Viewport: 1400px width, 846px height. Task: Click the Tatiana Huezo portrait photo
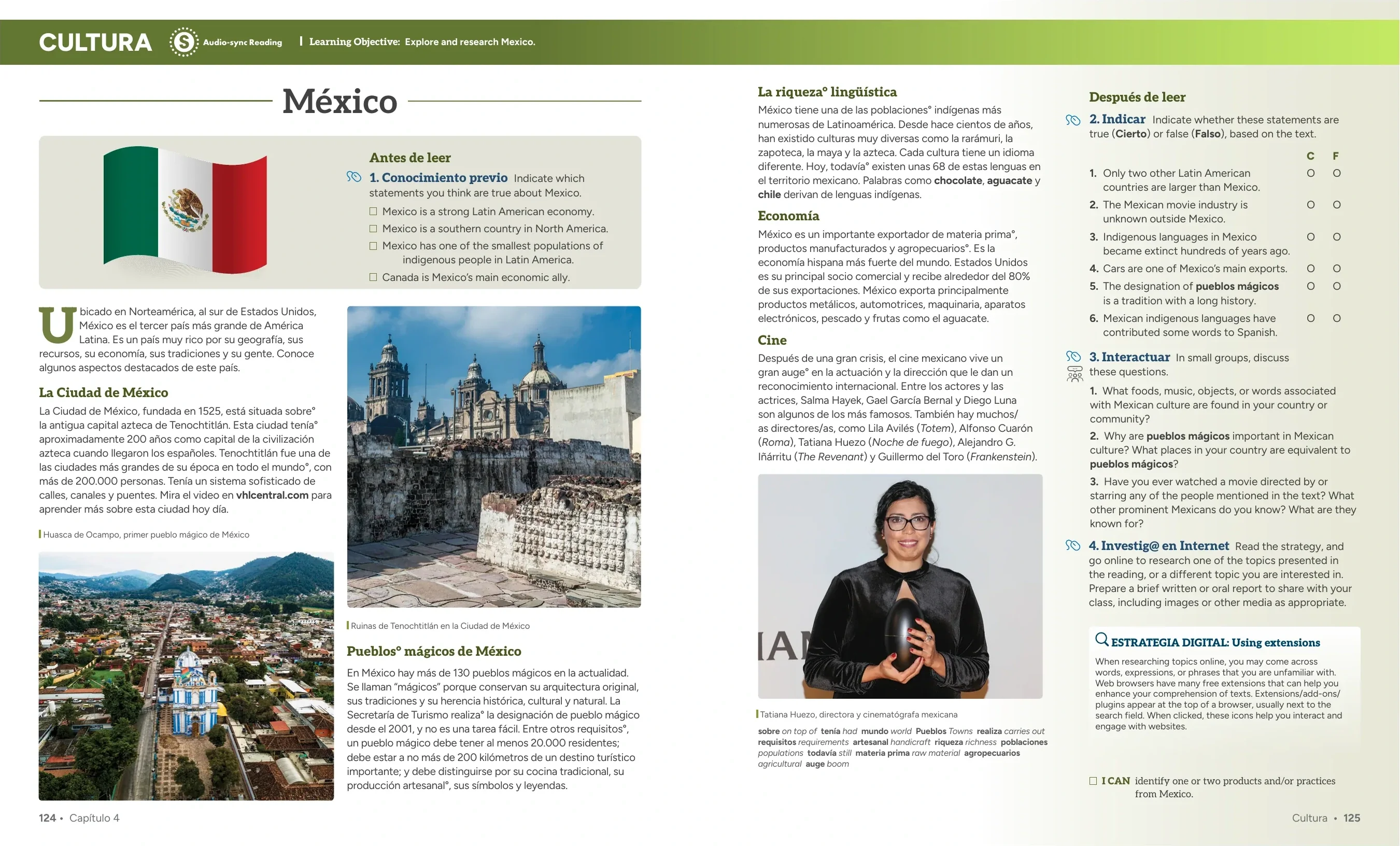900,586
